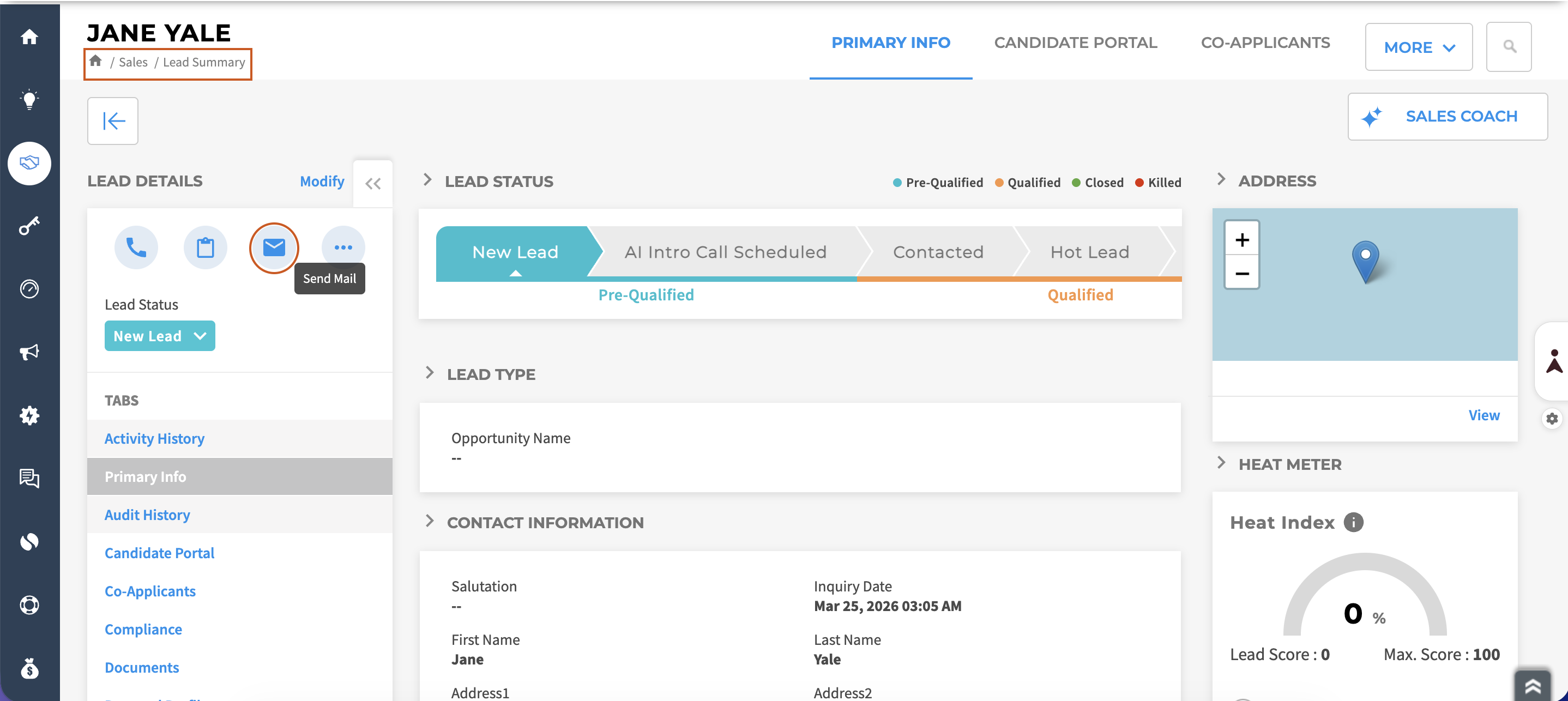This screenshot has height=701, width=1568.
Task: Toggle the HEAT METER section chevron
Action: pos(1221,462)
